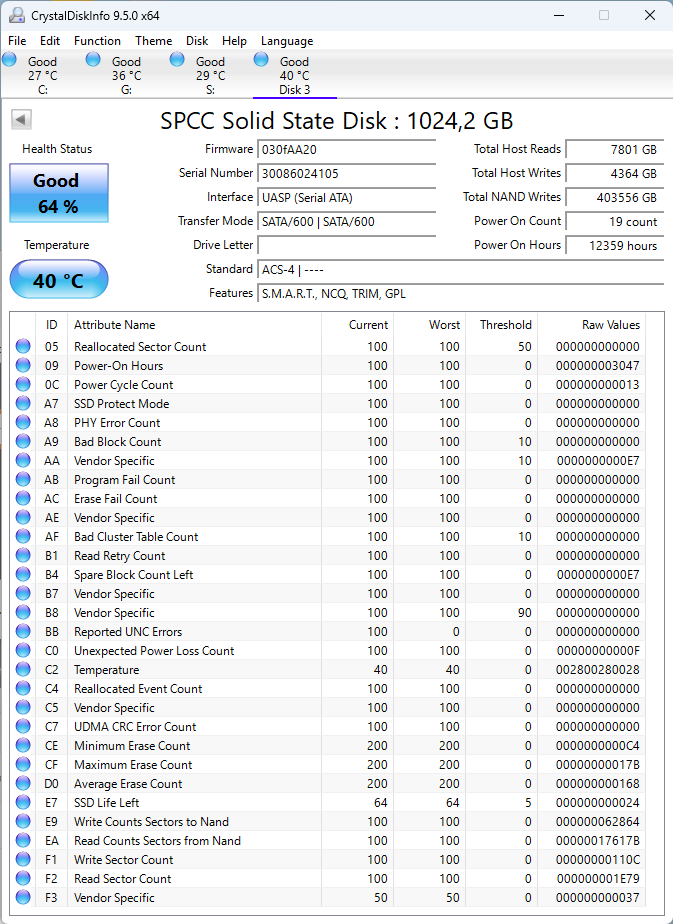Click status orb for Average Erase Count
673x924 pixels.
click(23, 784)
